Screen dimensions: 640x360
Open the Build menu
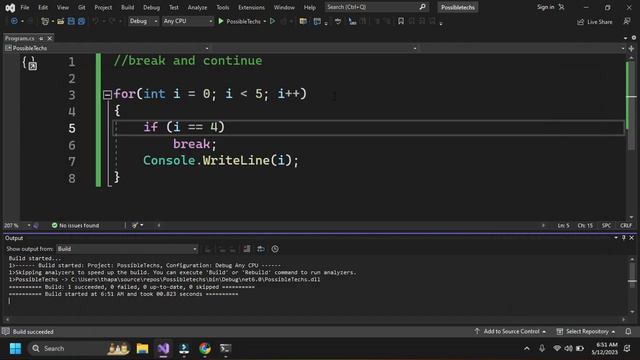pyautogui.click(x=127, y=7)
